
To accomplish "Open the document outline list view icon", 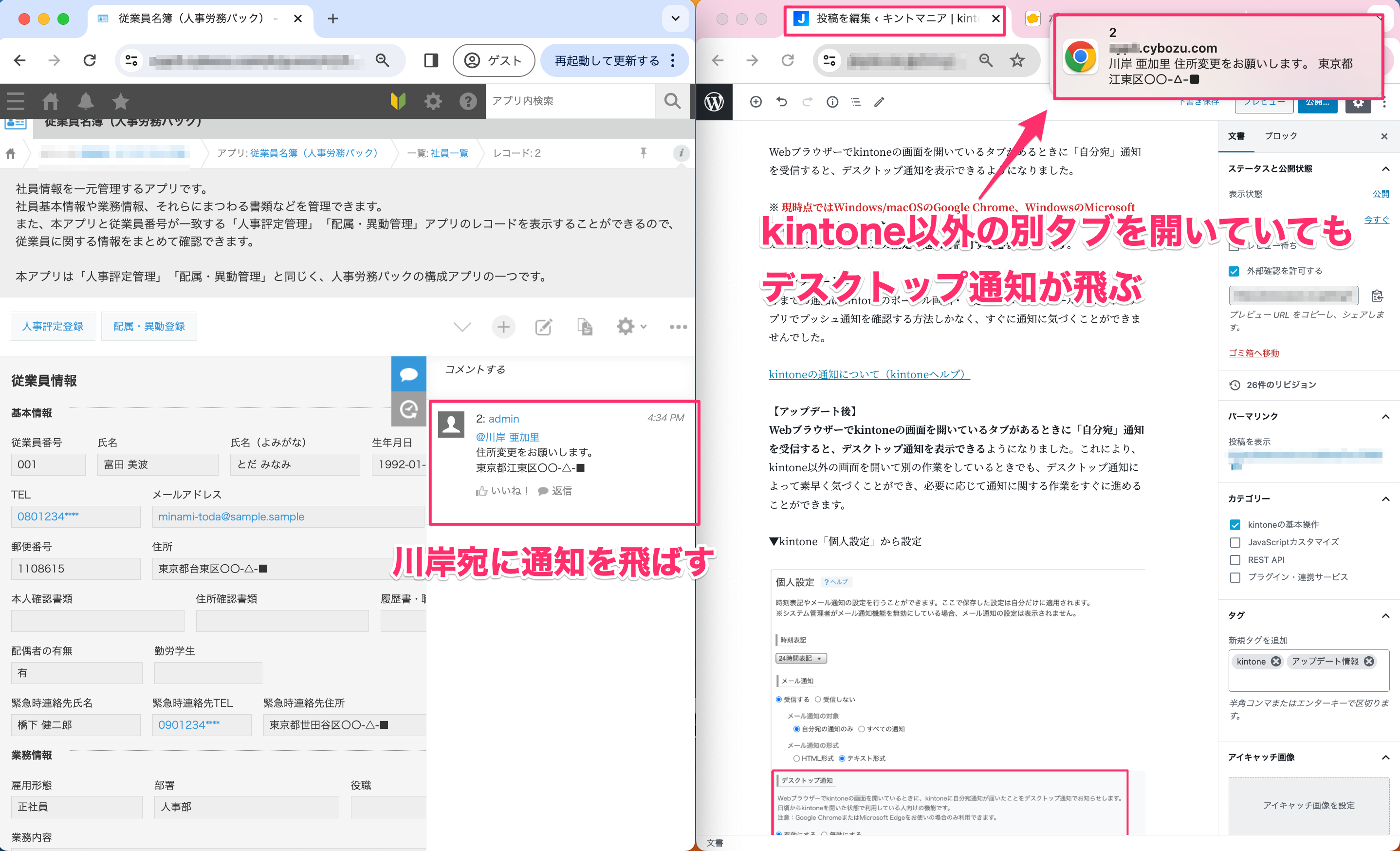I will tap(856, 102).
